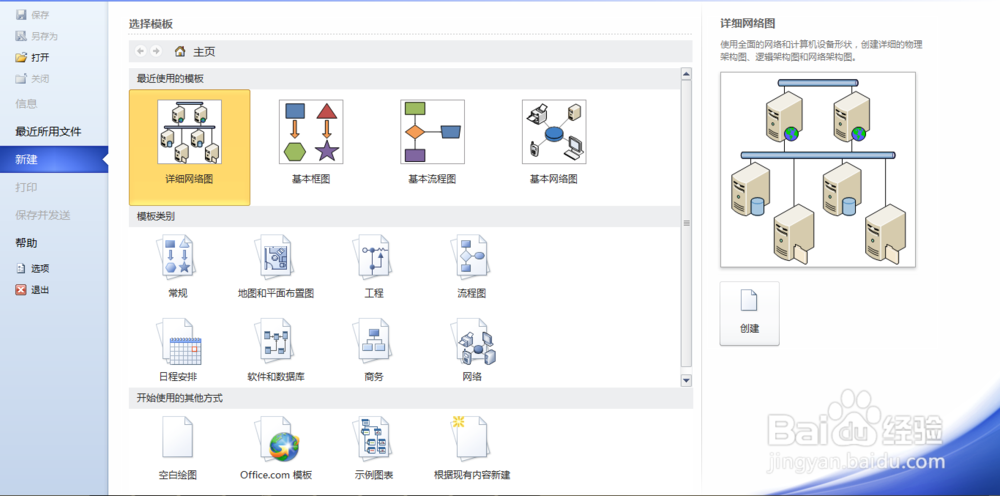Click 另存为 in the sidebar

pyautogui.click(x=36, y=36)
